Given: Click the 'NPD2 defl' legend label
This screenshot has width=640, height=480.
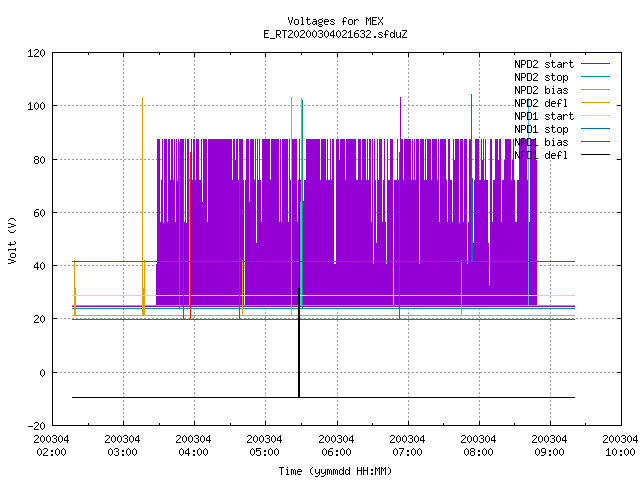Looking at the screenshot, I should pyautogui.click(x=541, y=103).
